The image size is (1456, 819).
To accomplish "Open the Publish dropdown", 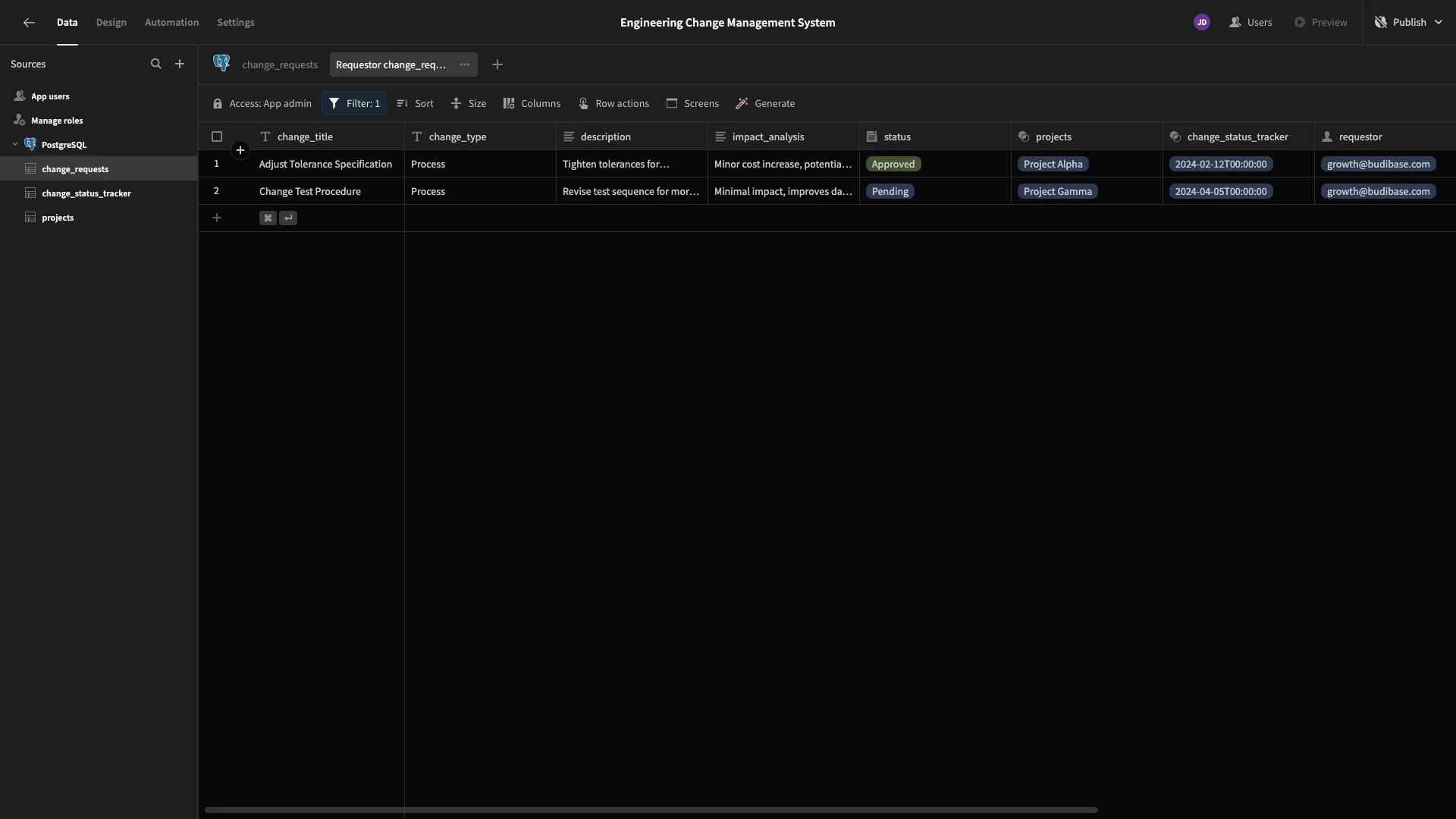I will click(x=1408, y=23).
